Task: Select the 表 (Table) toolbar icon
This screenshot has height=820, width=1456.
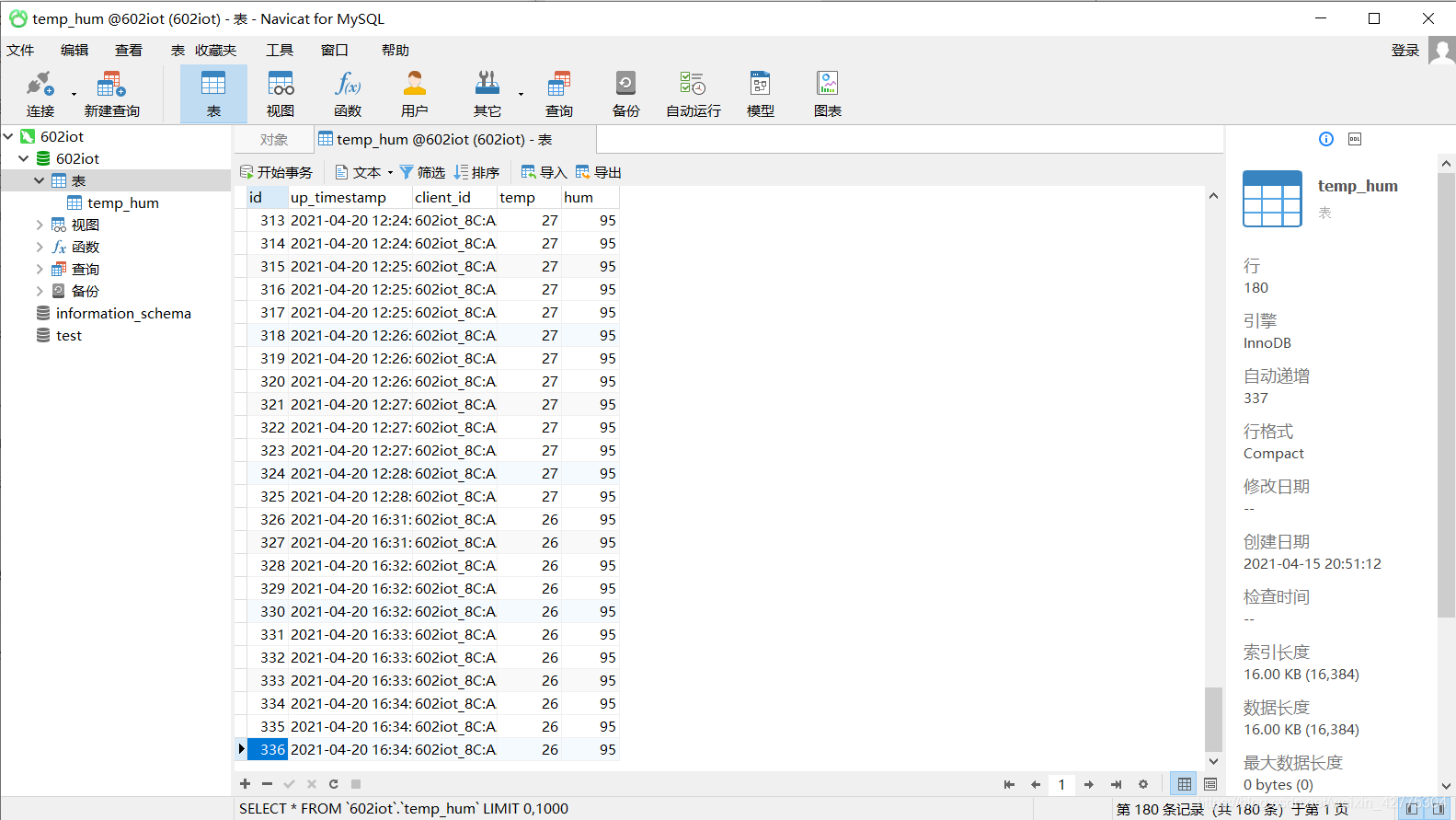Action: click(213, 94)
